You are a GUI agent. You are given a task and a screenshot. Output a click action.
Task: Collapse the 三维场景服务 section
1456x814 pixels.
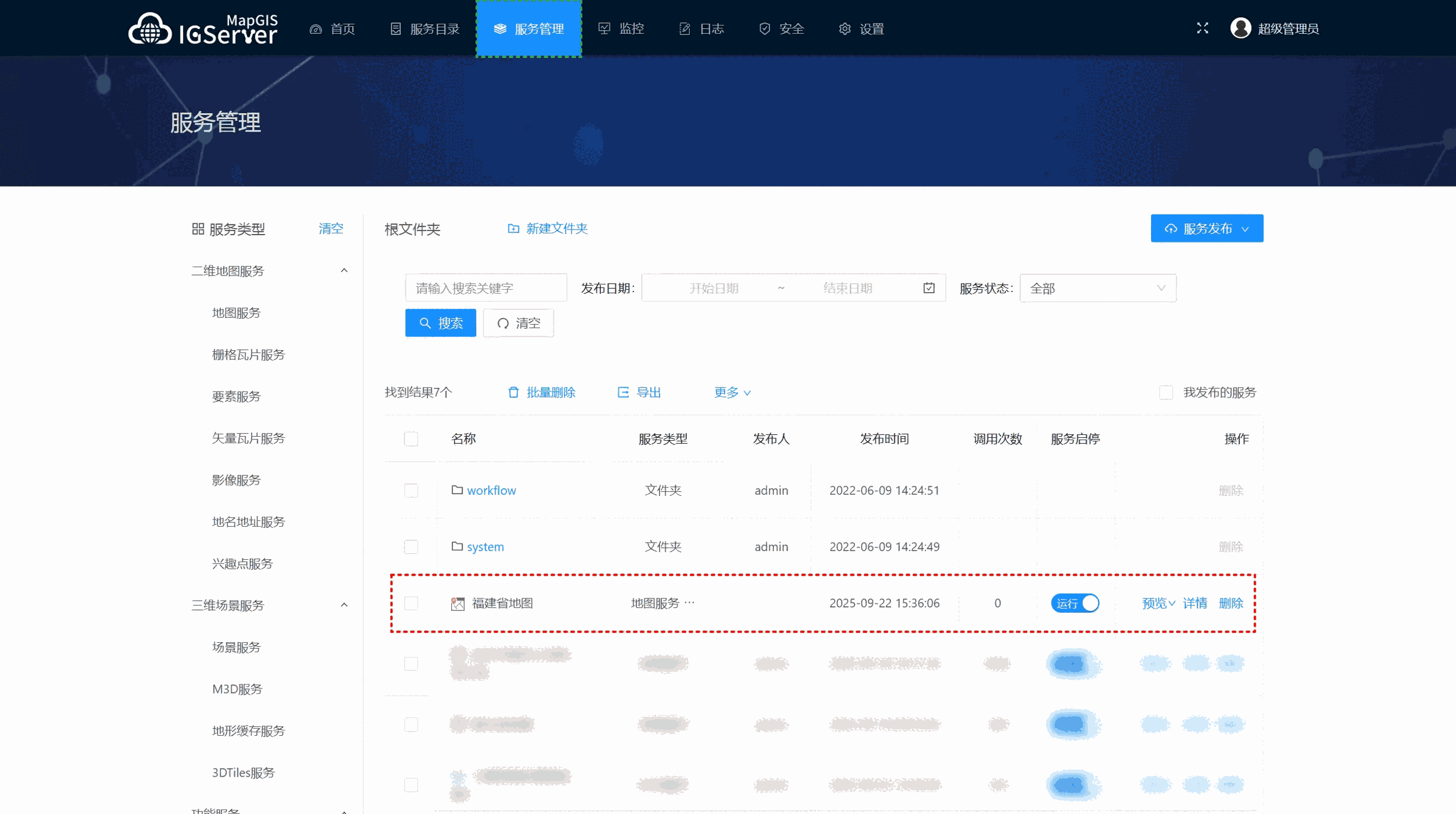click(344, 604)
